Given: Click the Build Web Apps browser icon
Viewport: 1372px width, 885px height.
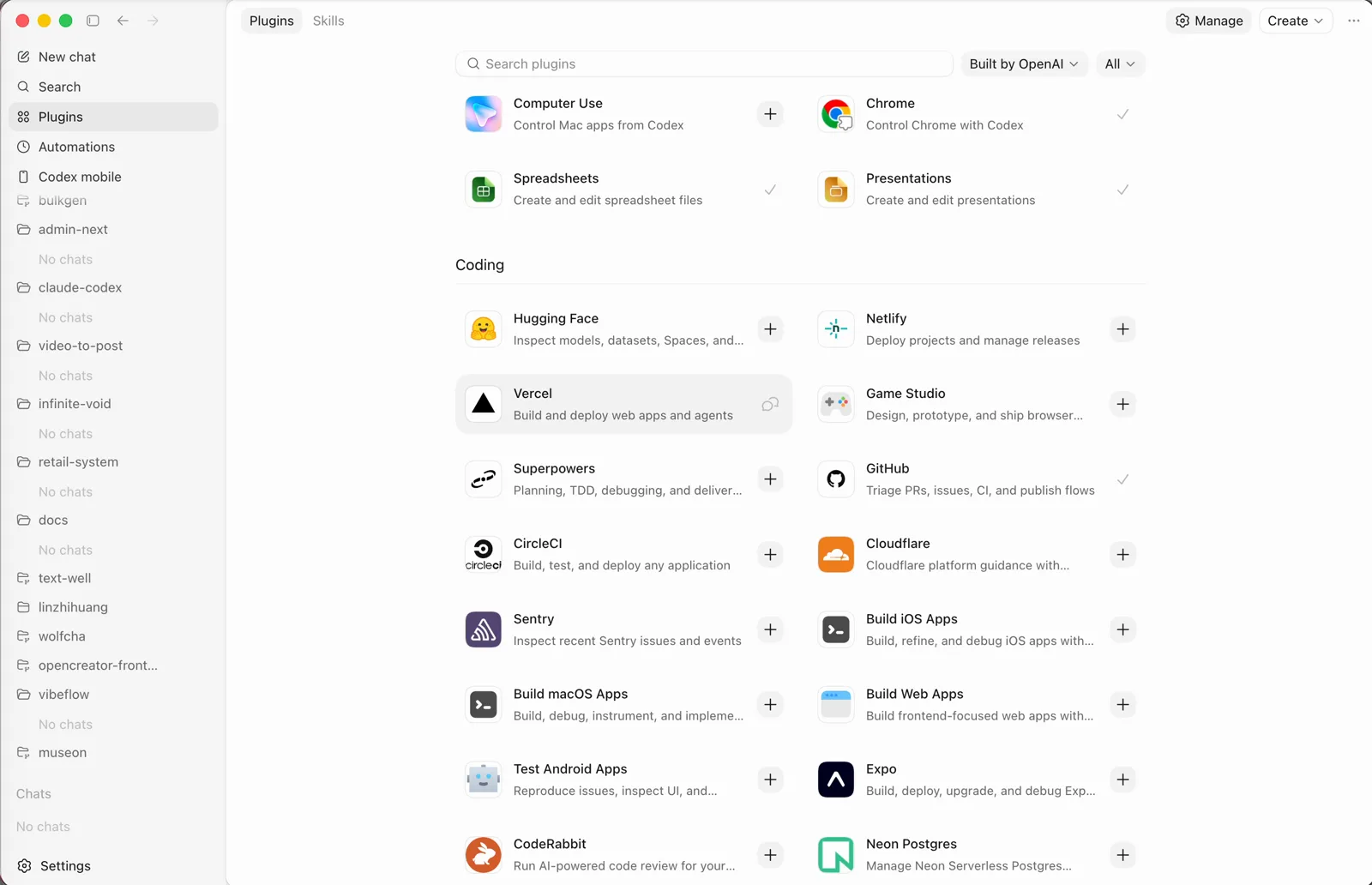Looking at the screenshot, I should [836, 705].
